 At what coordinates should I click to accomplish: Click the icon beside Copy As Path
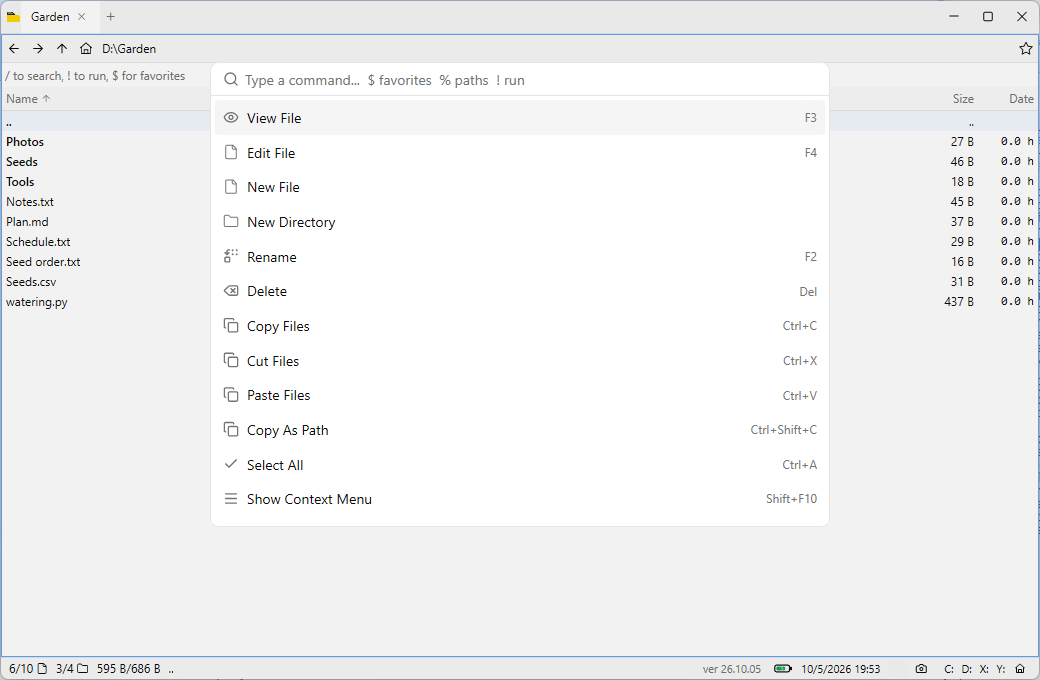point(231,430)
